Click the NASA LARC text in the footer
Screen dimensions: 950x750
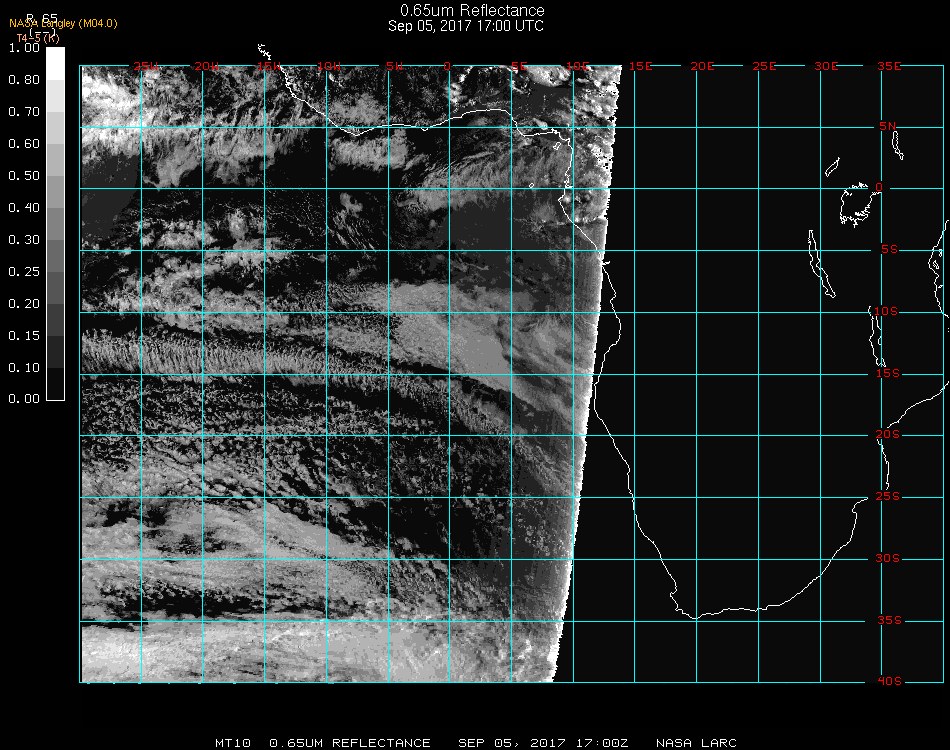coord(696,743)
